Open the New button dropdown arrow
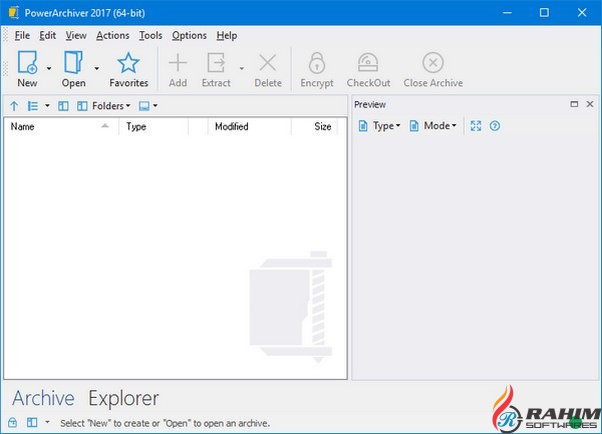Screen dimensions: 602x434 pos(49,68)
